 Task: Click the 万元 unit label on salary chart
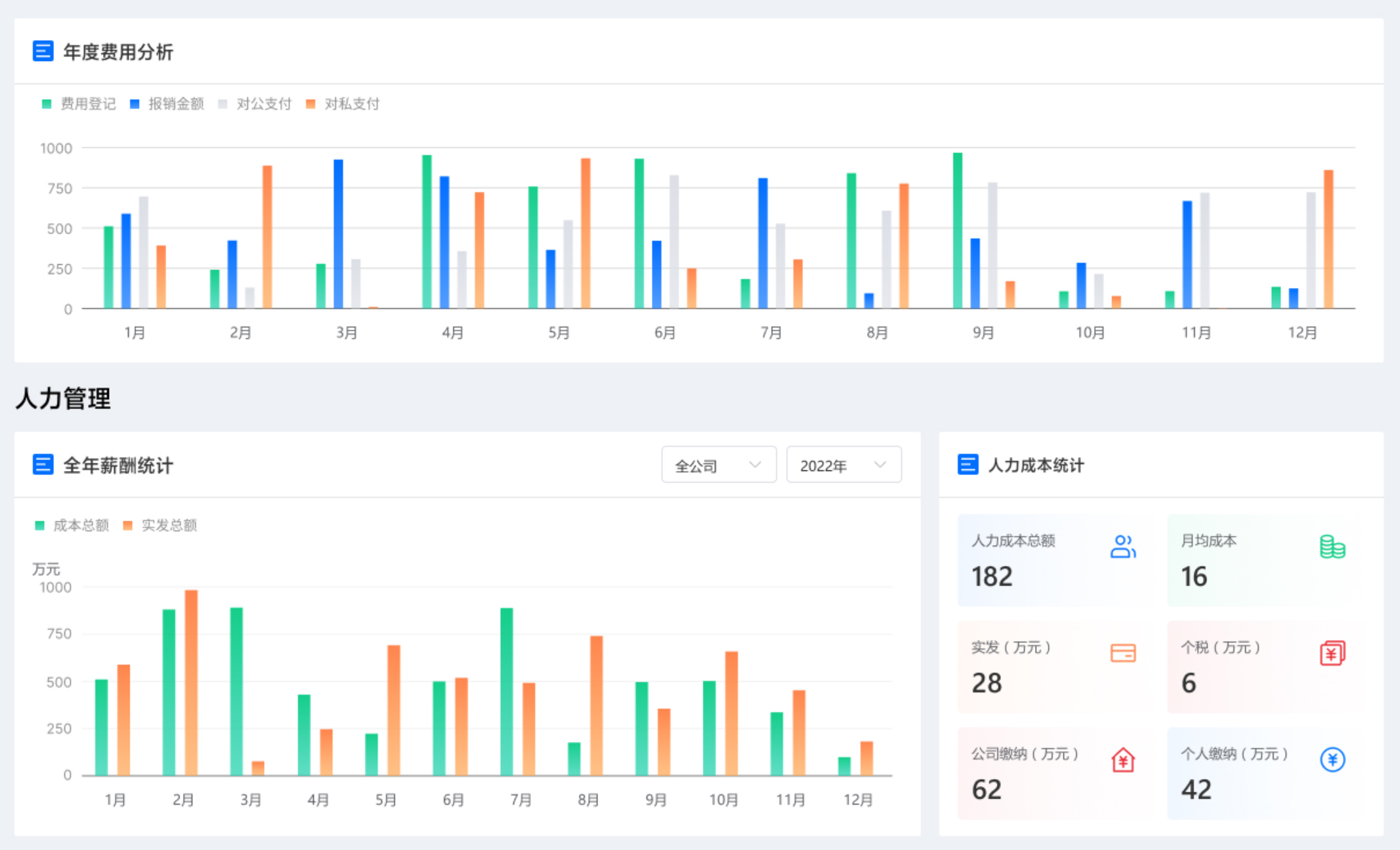(46, 569)
